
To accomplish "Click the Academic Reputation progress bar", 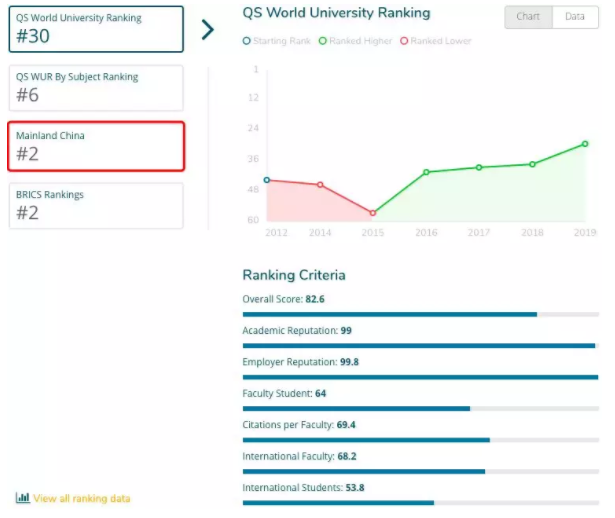I will click(420, 346).
